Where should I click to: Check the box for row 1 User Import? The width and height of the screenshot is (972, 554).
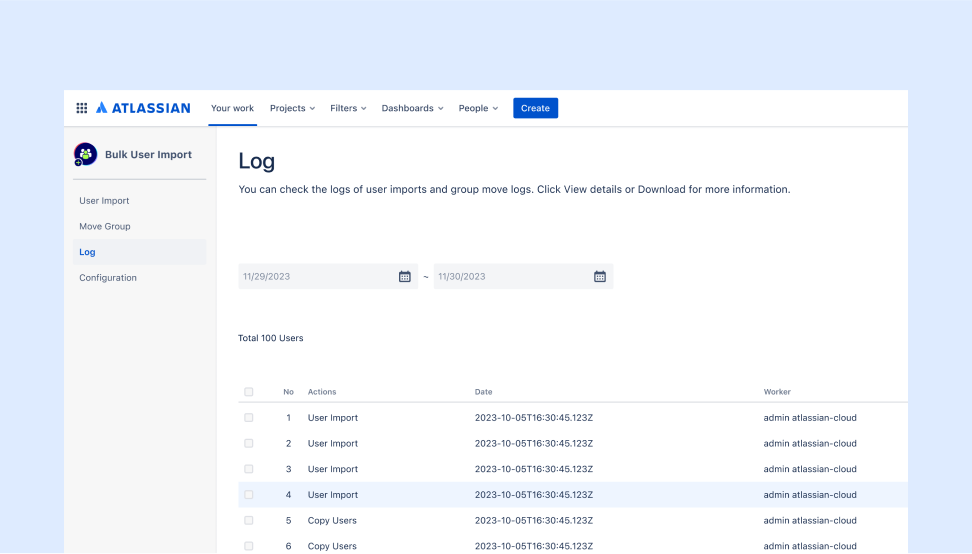(249, 418)
